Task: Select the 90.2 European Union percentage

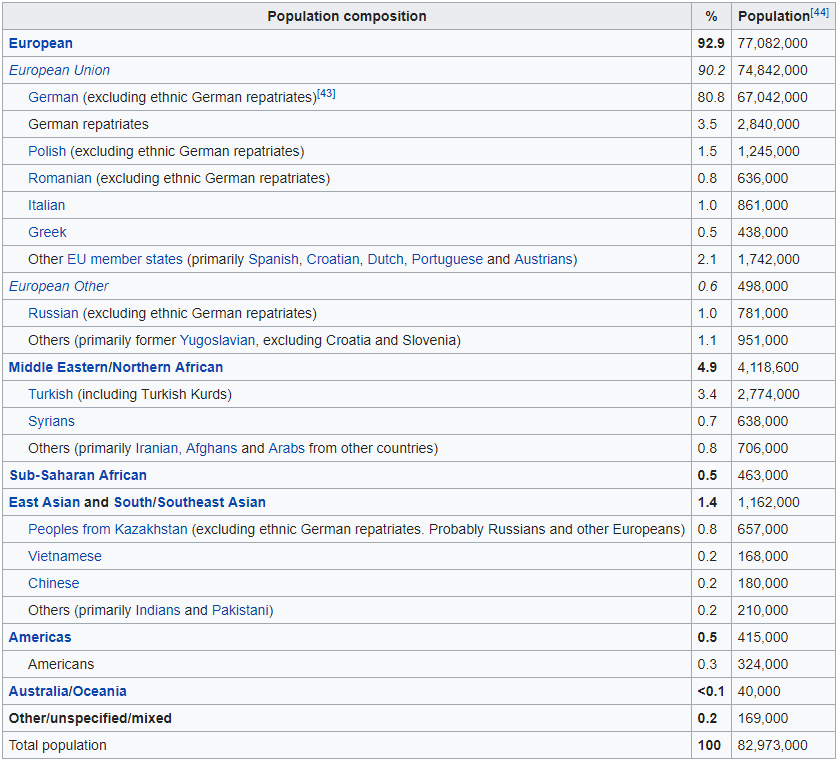Action: pos(711,71)
